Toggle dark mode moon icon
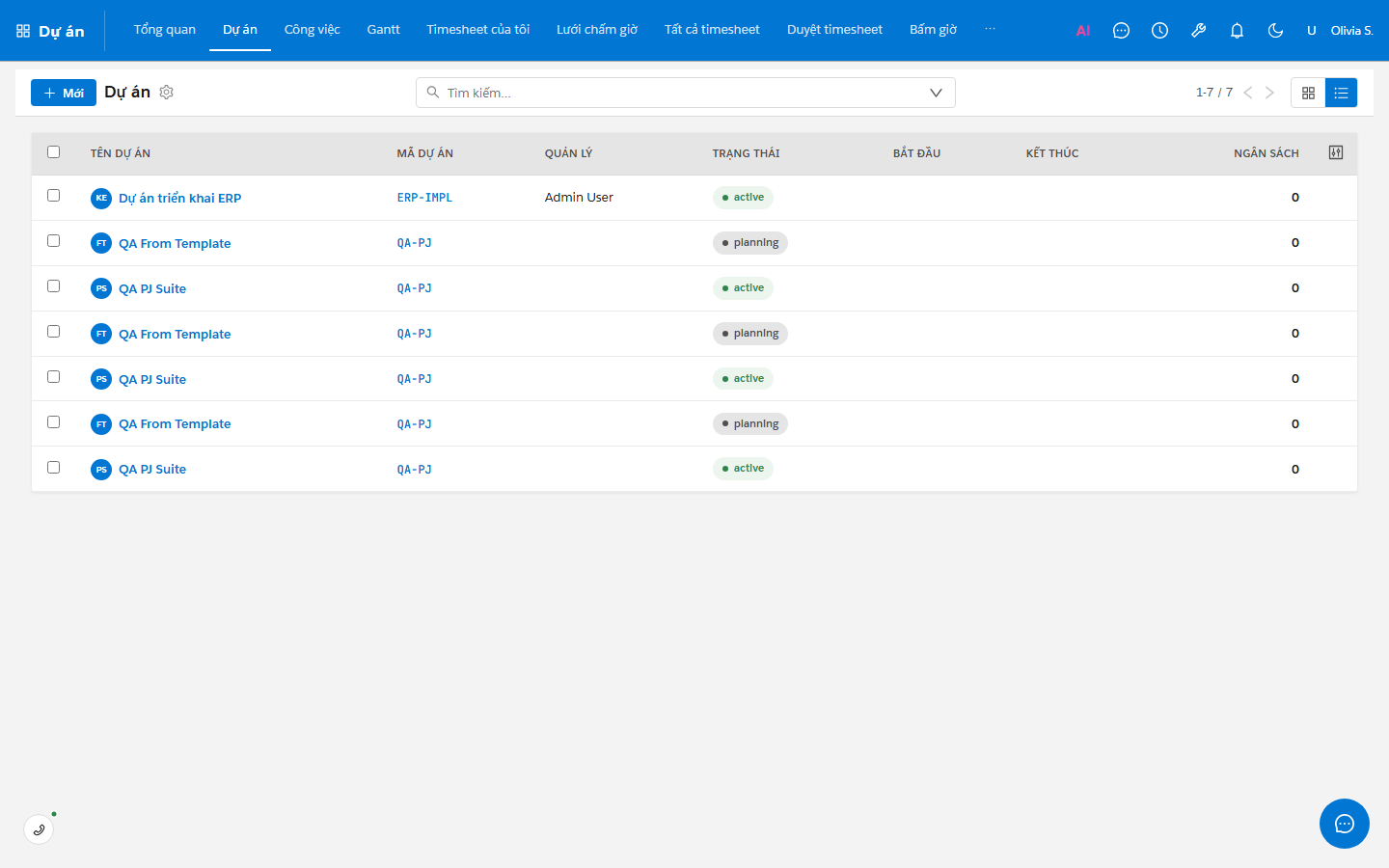Screen dimensions: 1389x868 [1275, 31]
